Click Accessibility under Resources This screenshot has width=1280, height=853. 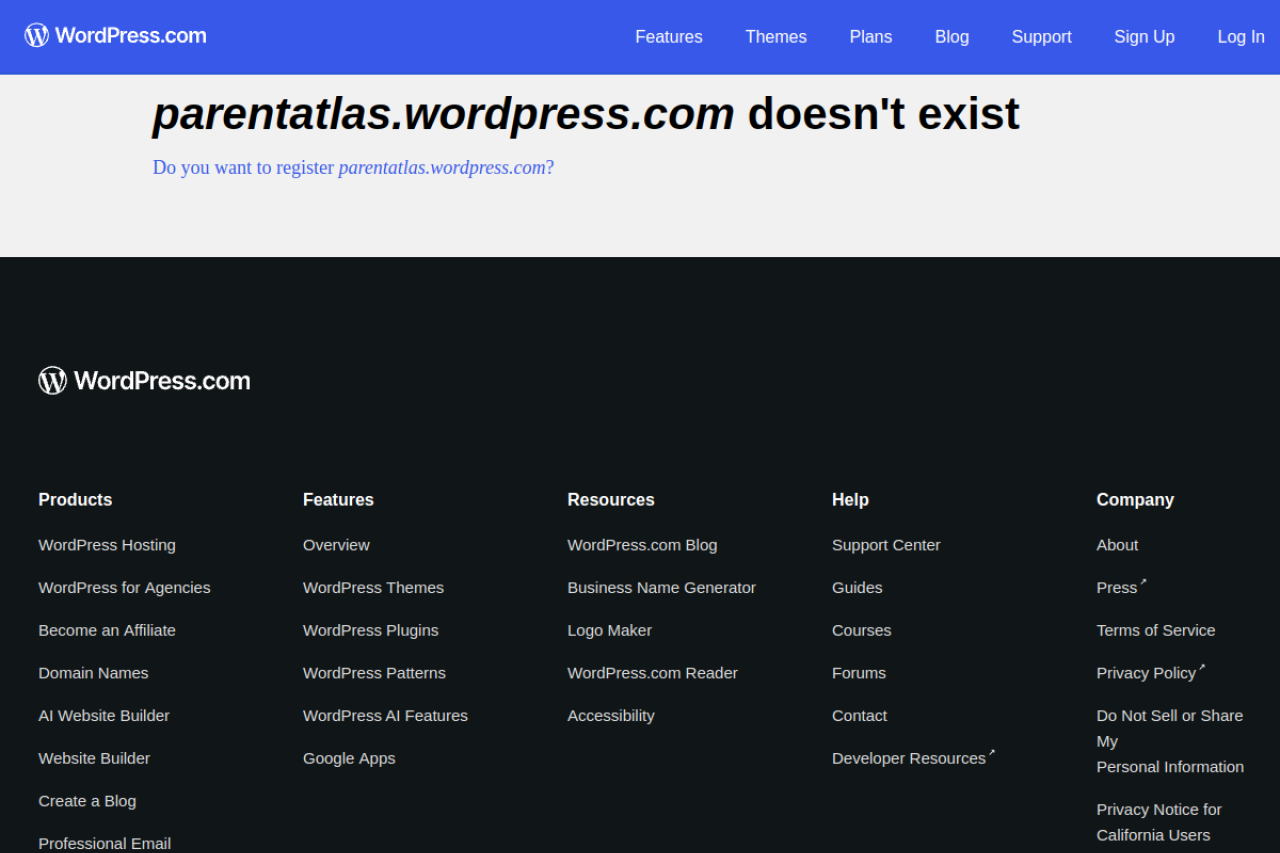611,716
